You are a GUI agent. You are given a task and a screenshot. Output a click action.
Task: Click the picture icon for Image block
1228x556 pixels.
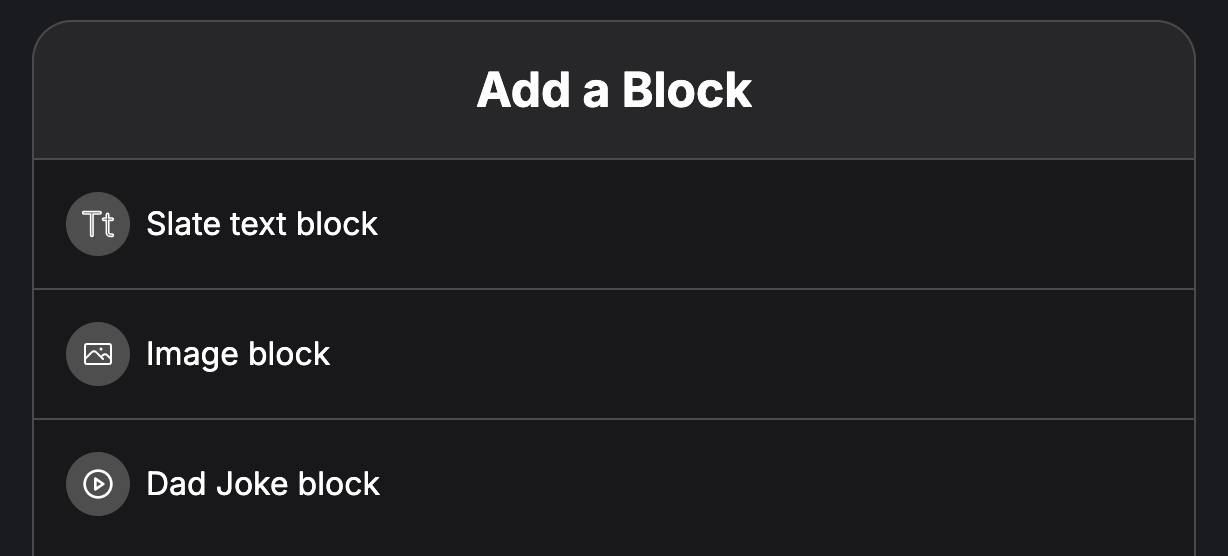98,354
